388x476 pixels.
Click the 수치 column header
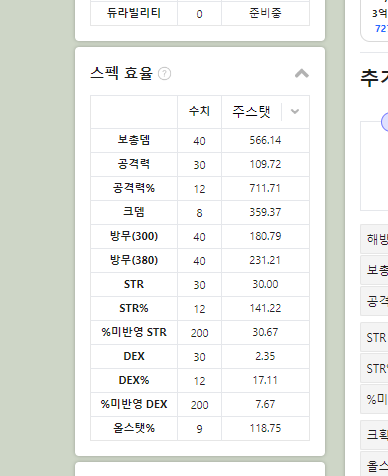(x=199, y=111)
